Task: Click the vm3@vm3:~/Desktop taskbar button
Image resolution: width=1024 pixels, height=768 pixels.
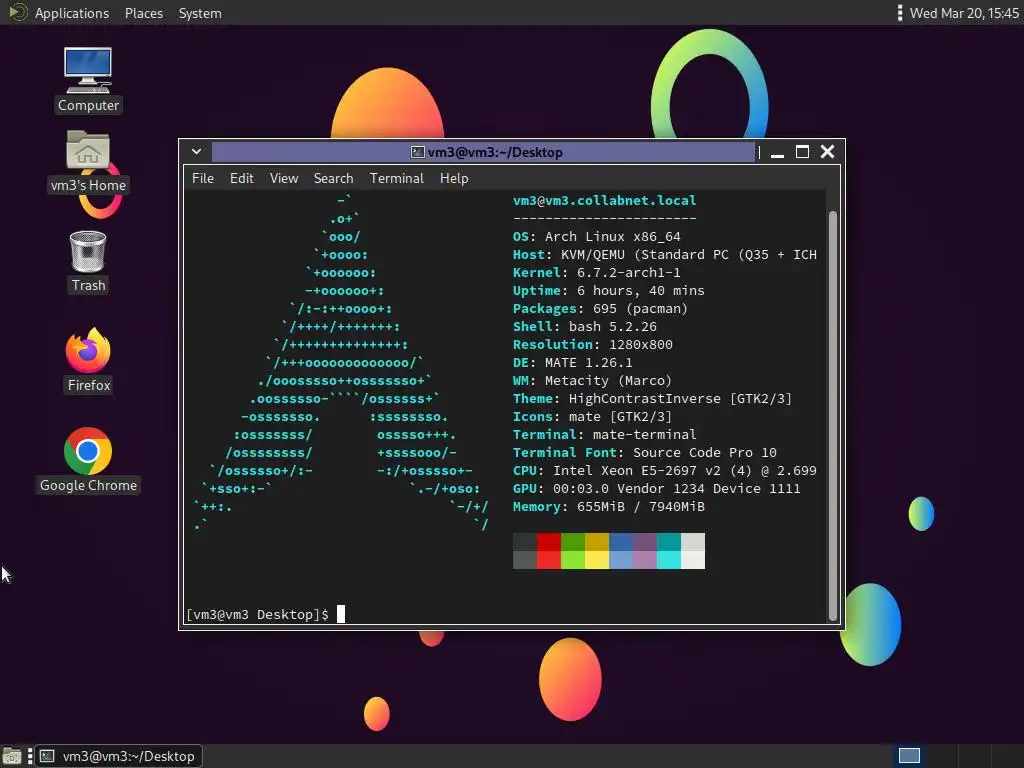Action: point(118,756)
